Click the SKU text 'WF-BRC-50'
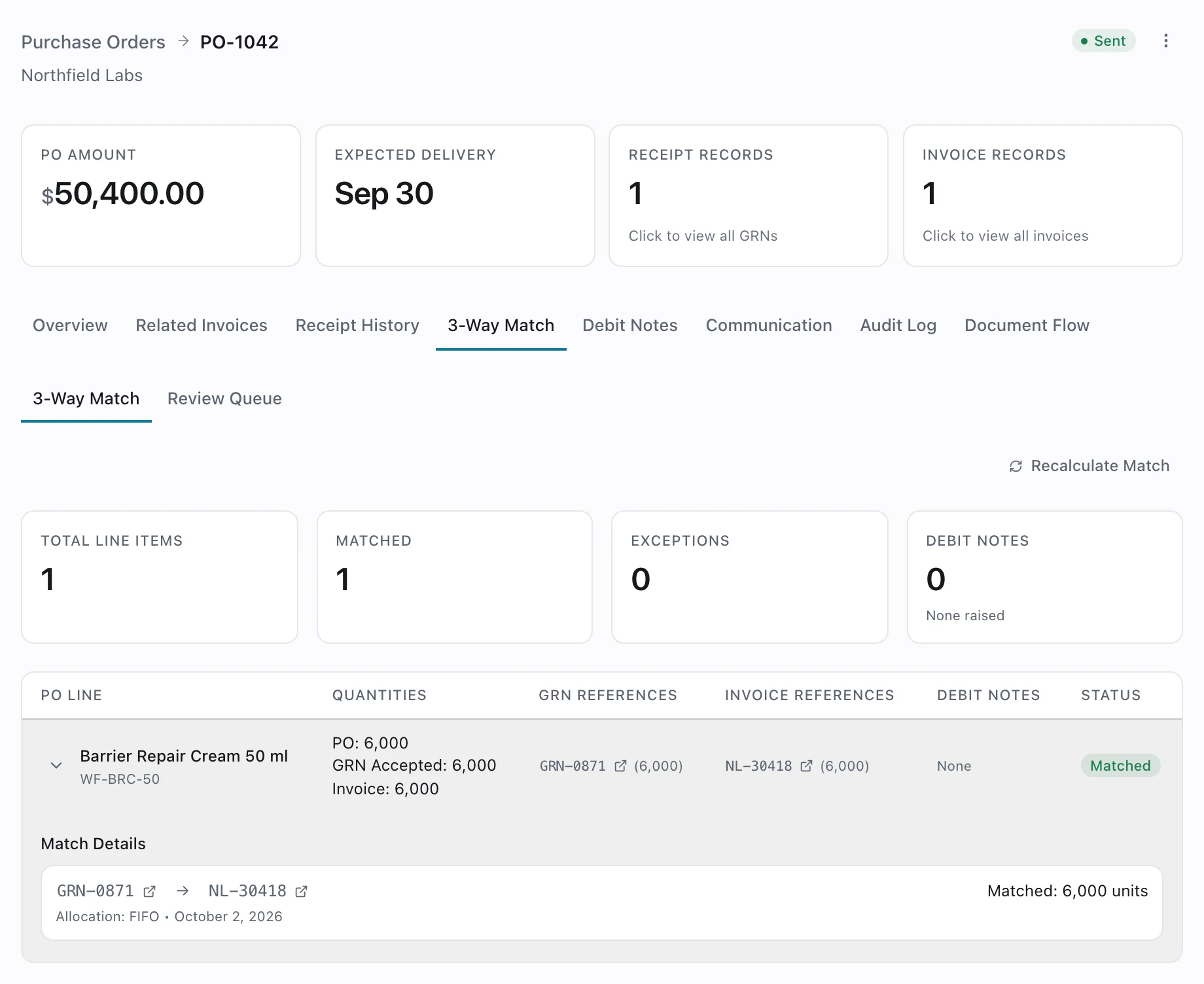This screenshot has height=984, width=1204. (120, 779)
